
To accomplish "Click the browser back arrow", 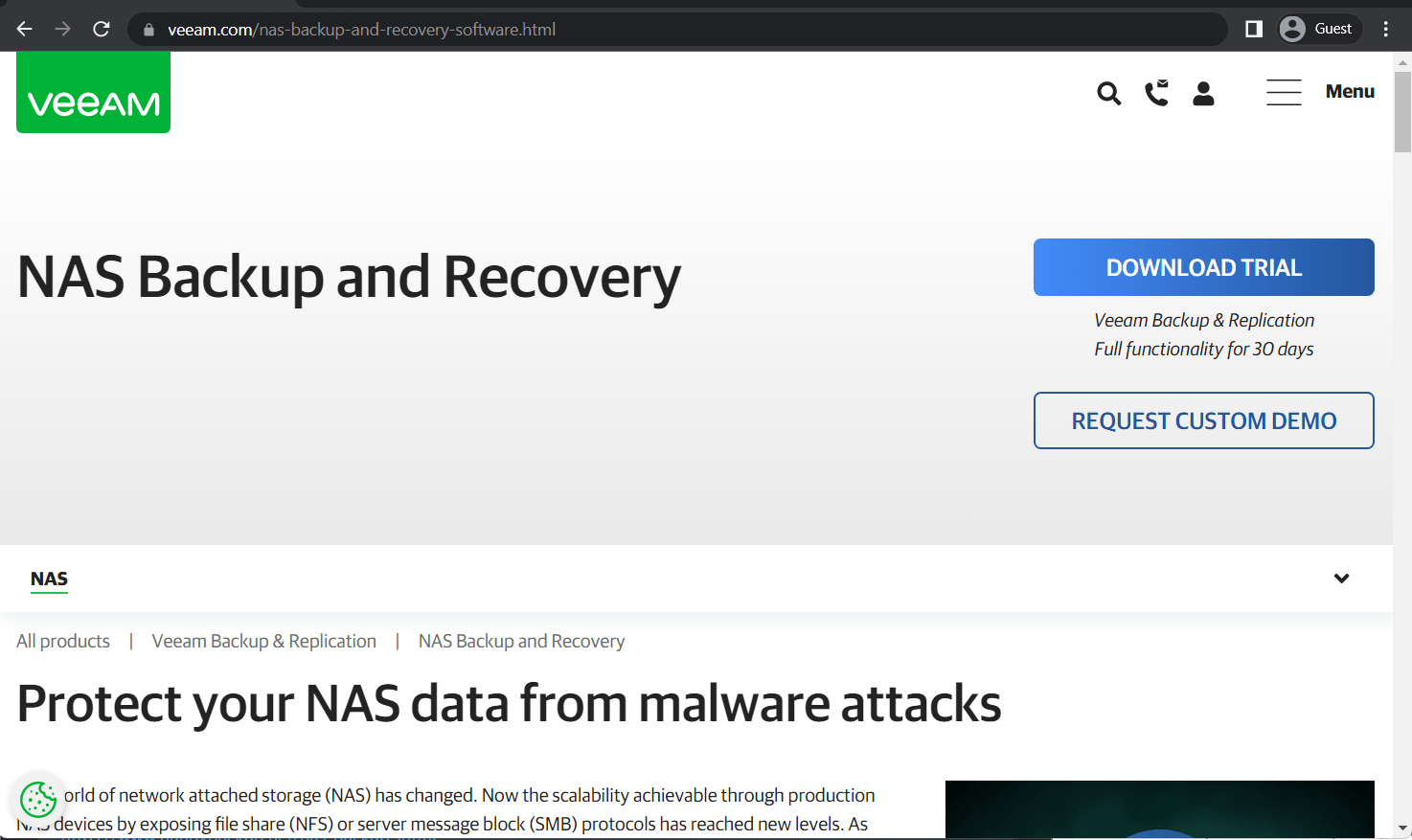I will [x=24, y=28].
